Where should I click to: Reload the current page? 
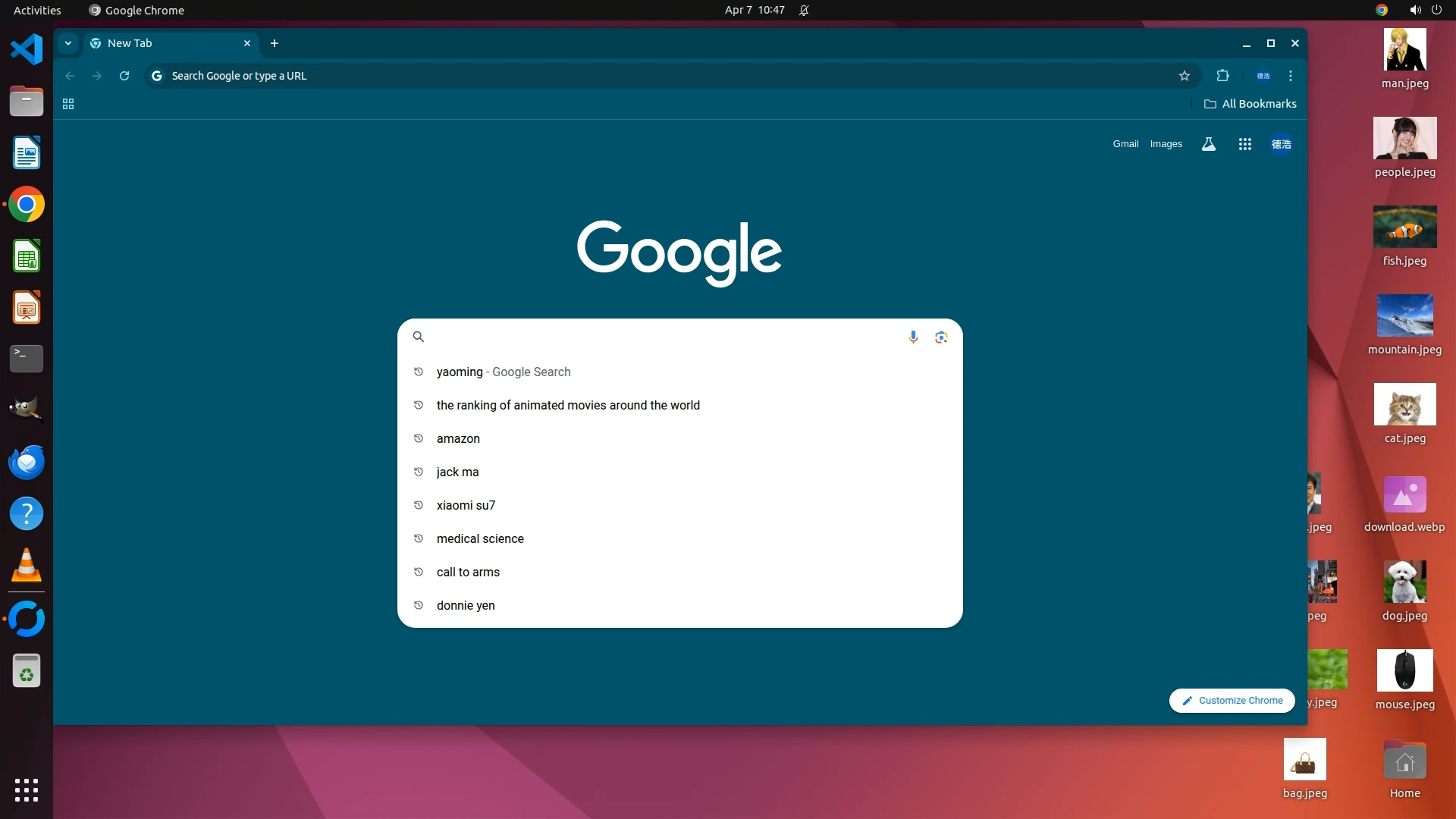(x=124, y=76)
